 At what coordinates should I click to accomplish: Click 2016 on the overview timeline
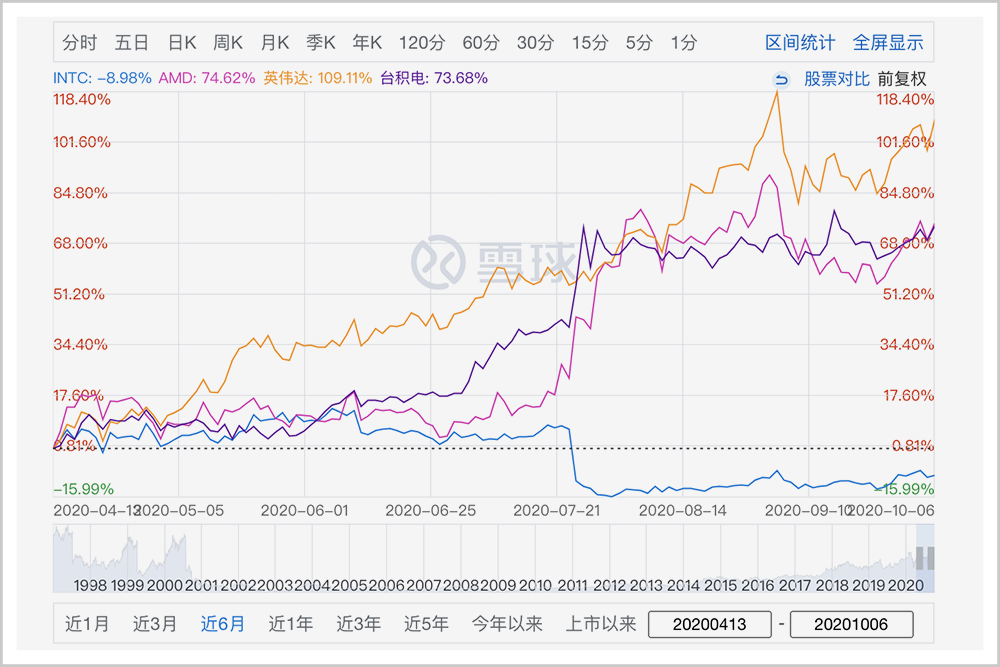point(758,585)
